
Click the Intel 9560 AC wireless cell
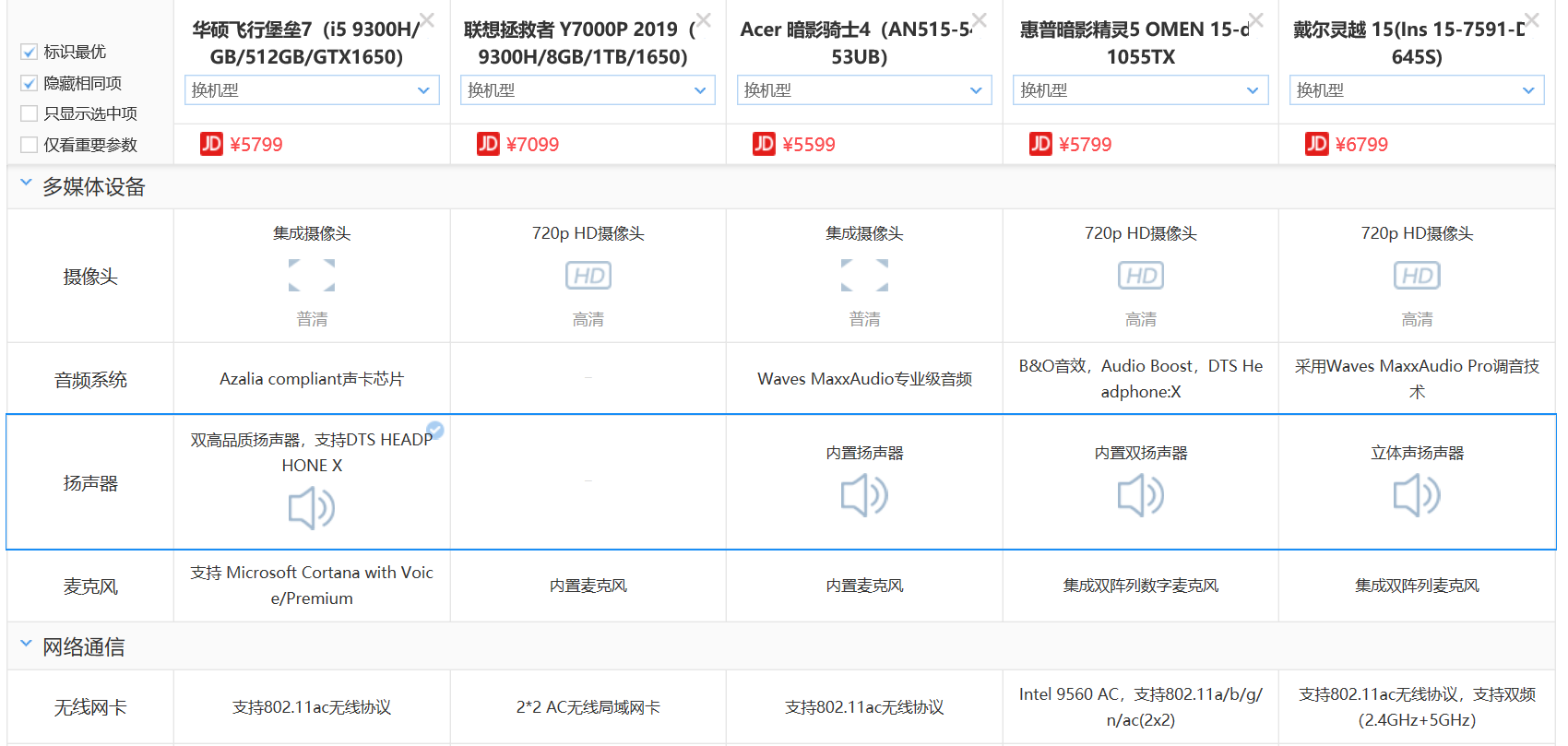pos(1140,707)
